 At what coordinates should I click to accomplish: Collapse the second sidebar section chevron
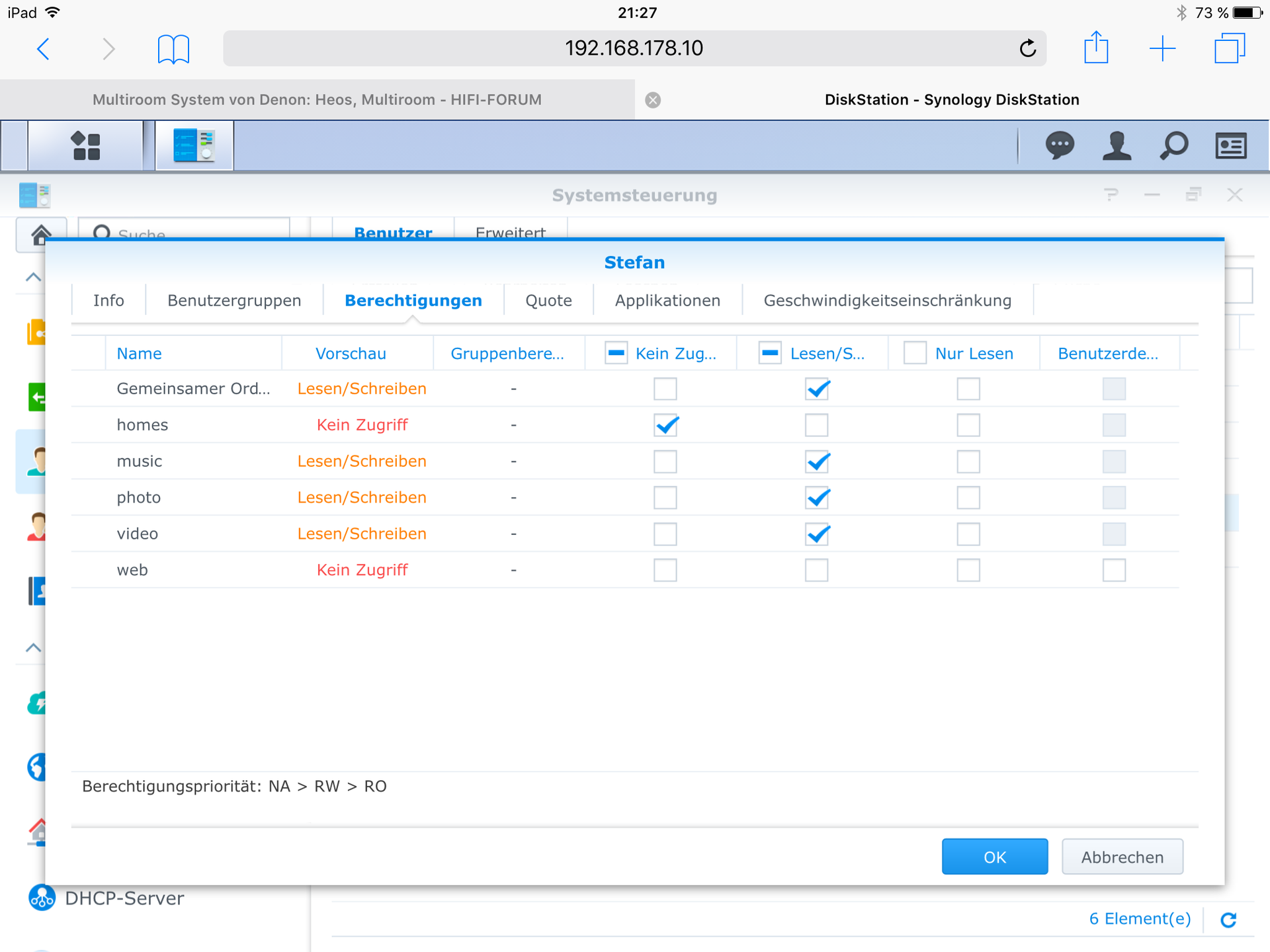pyautogui.click(x=33, y=648)
